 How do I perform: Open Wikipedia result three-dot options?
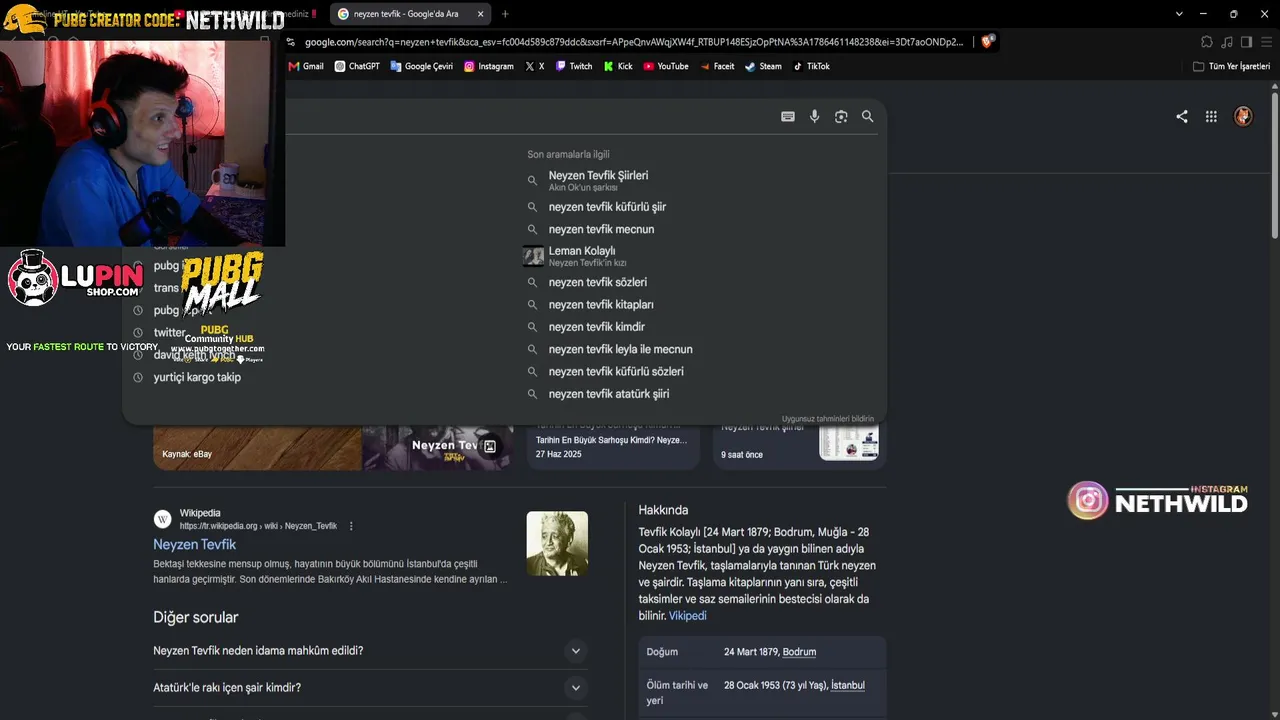click(x=351, y=526)
